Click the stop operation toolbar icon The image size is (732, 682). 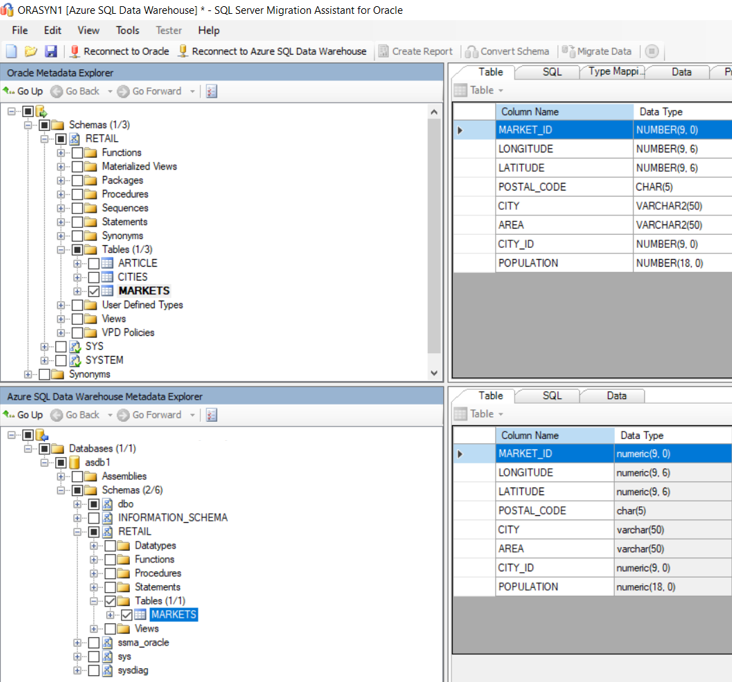[x=652, y=51]
